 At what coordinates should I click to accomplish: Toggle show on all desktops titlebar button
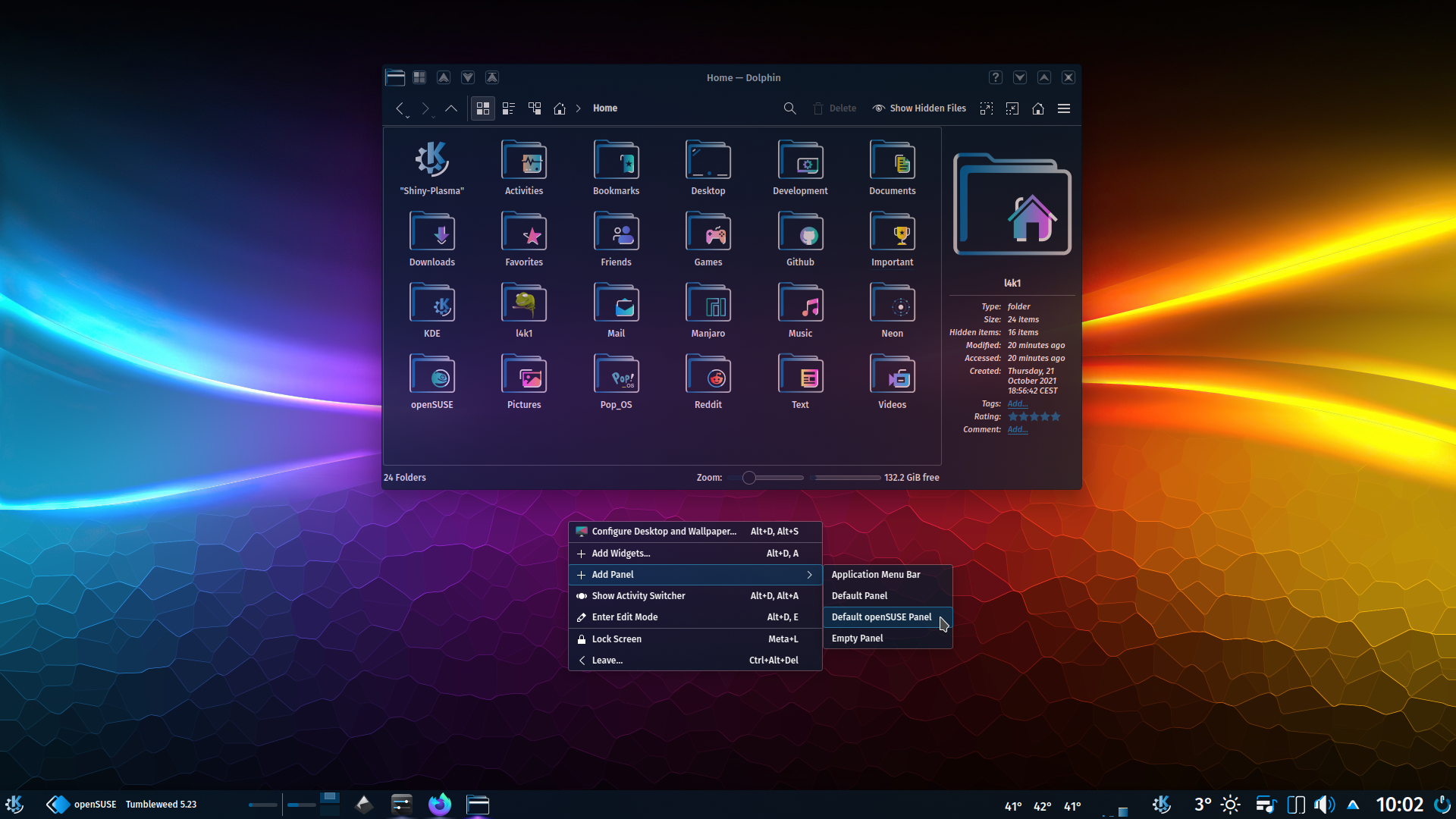click(x=419, y=77)
